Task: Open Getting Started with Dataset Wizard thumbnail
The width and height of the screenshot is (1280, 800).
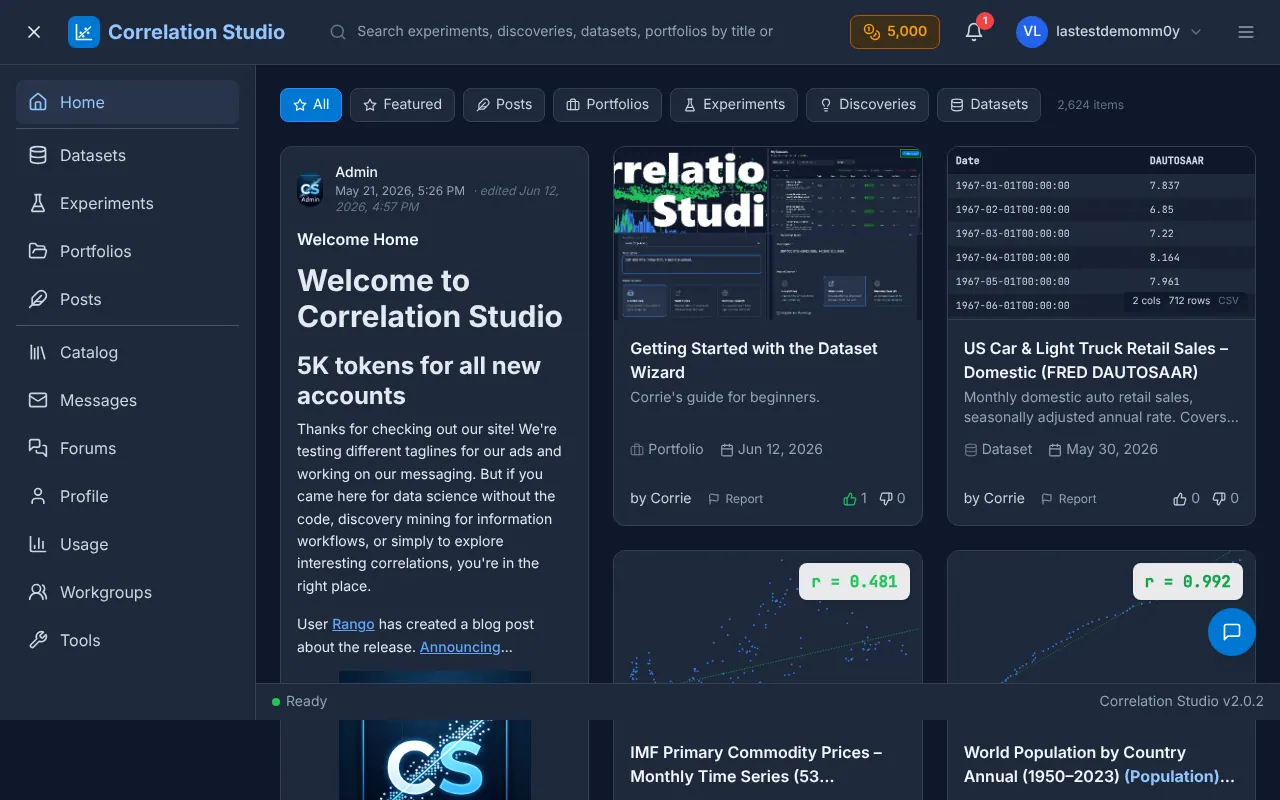Action: (768, 234)
